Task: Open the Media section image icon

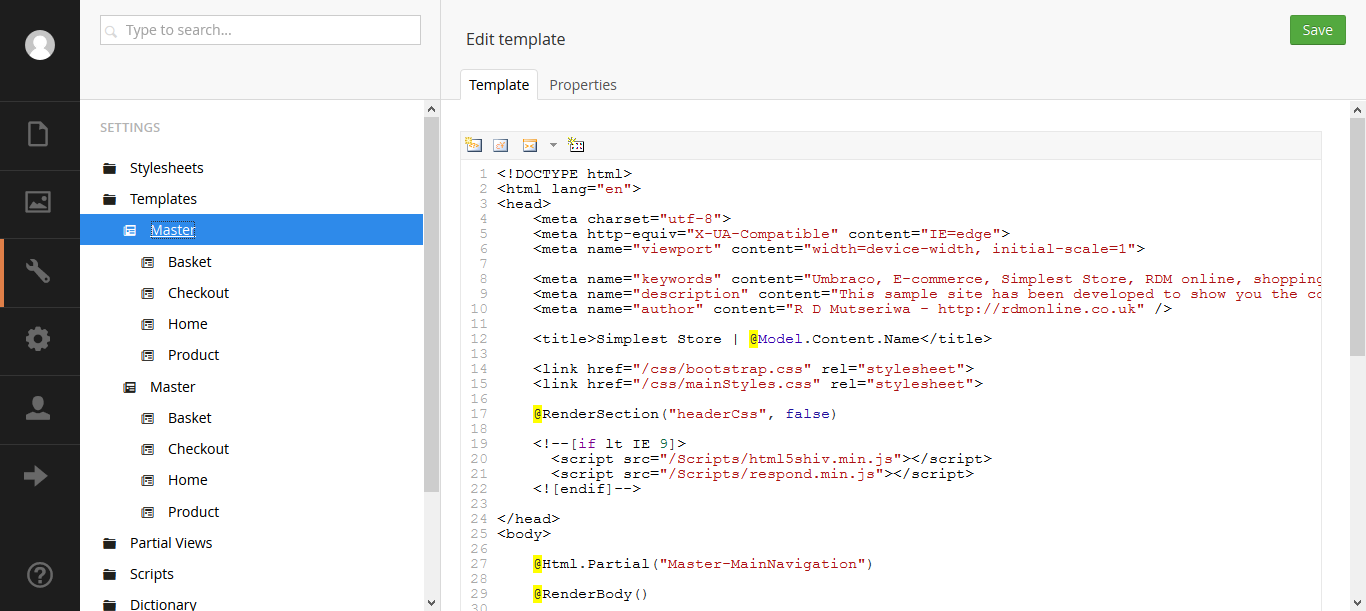Action: click(x=38, y=202)
